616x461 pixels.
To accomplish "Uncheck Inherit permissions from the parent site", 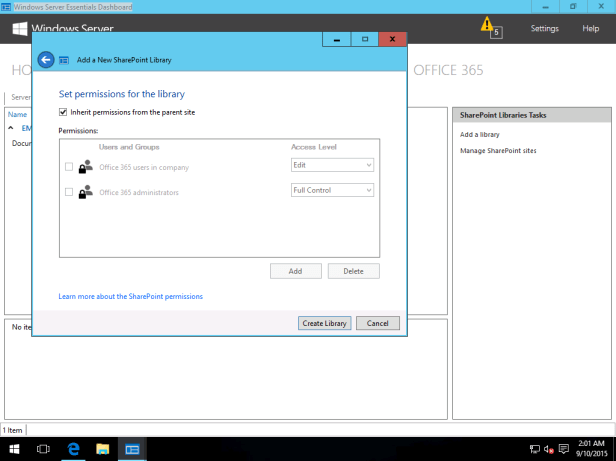I will click(64, 112).
